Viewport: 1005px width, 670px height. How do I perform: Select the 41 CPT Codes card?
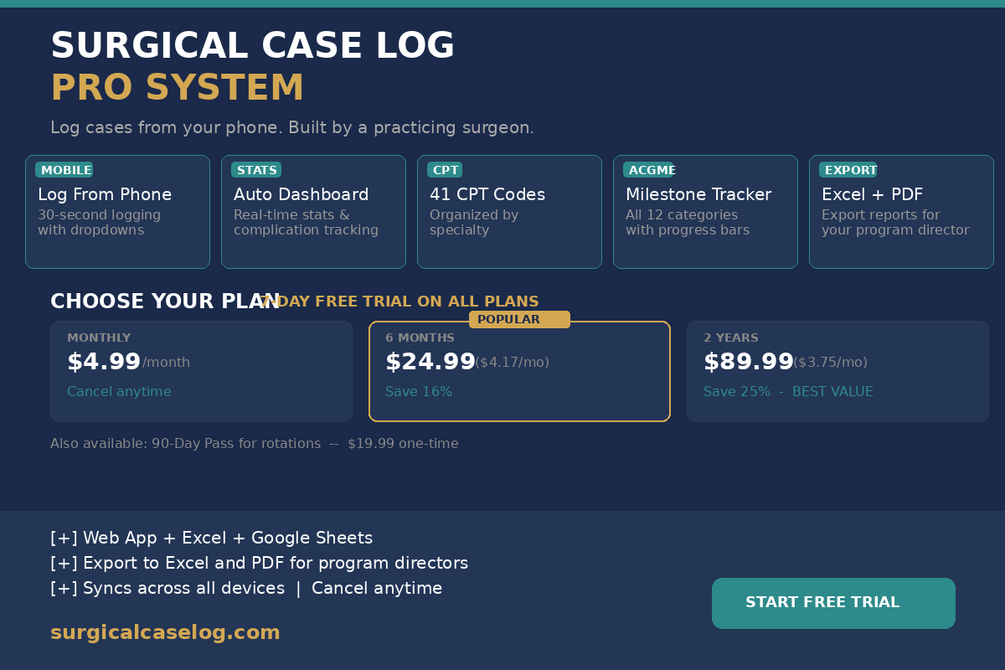pyautogui.click(x=510, y=212)
